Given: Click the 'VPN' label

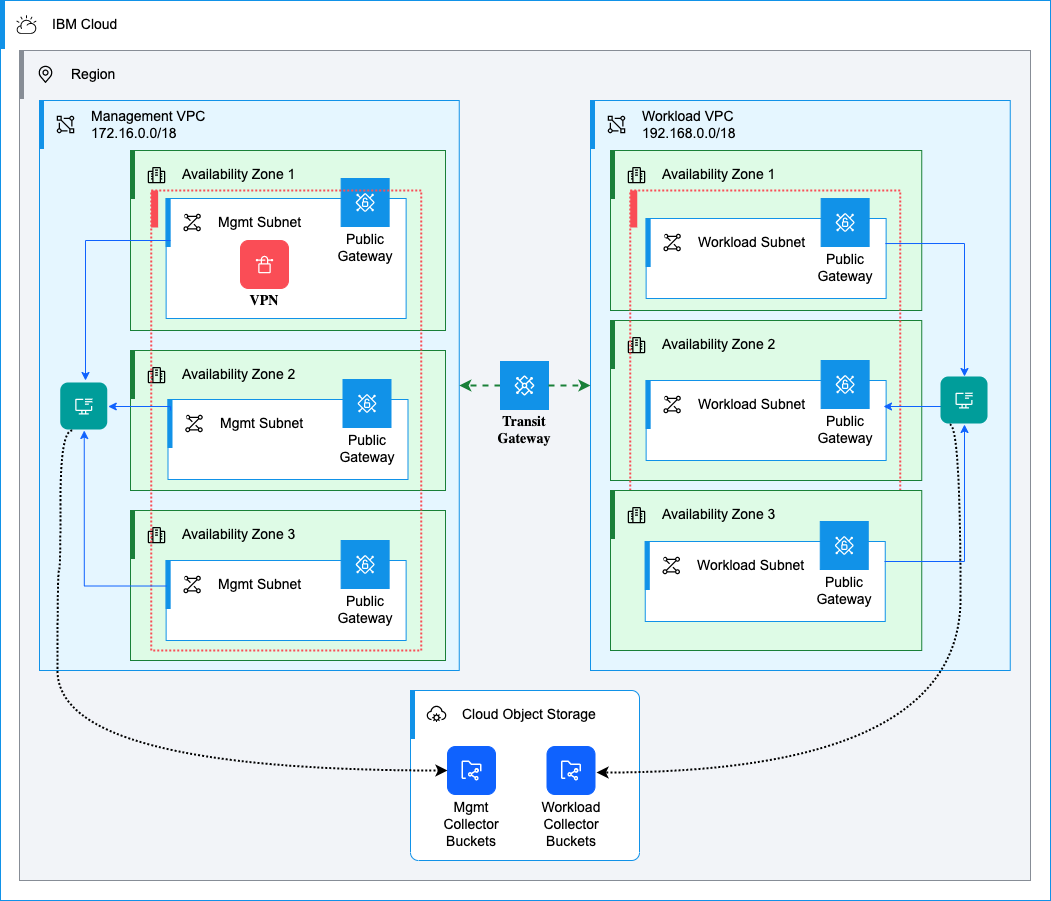Looking at the screenshot, I should click(x=264, y=300).
